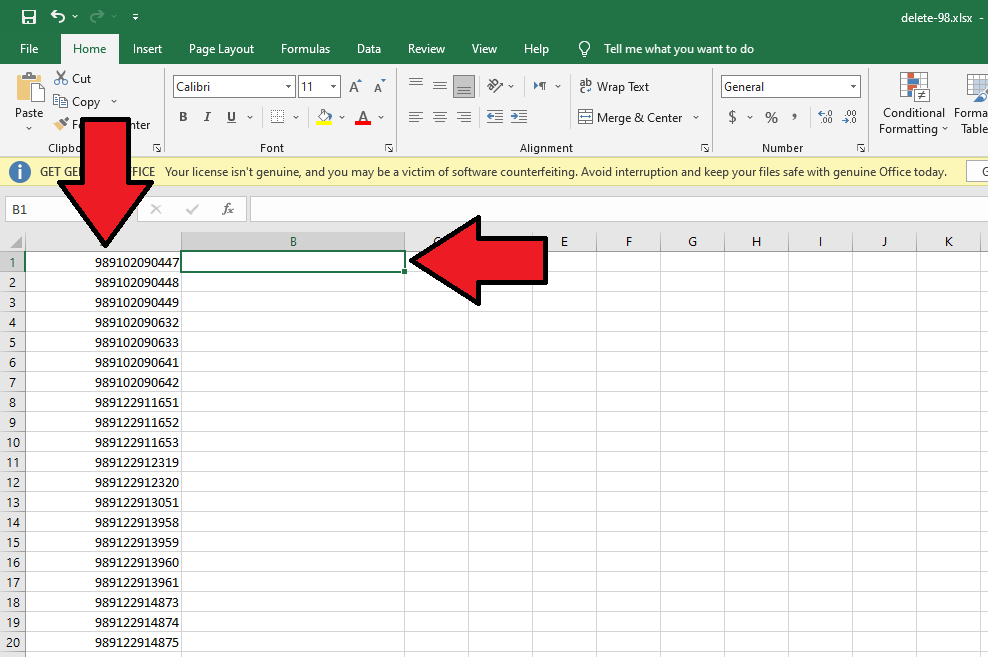Screen dimensions: 988x657
Task: Click the Percent Style icon
Action: [771, 118]
